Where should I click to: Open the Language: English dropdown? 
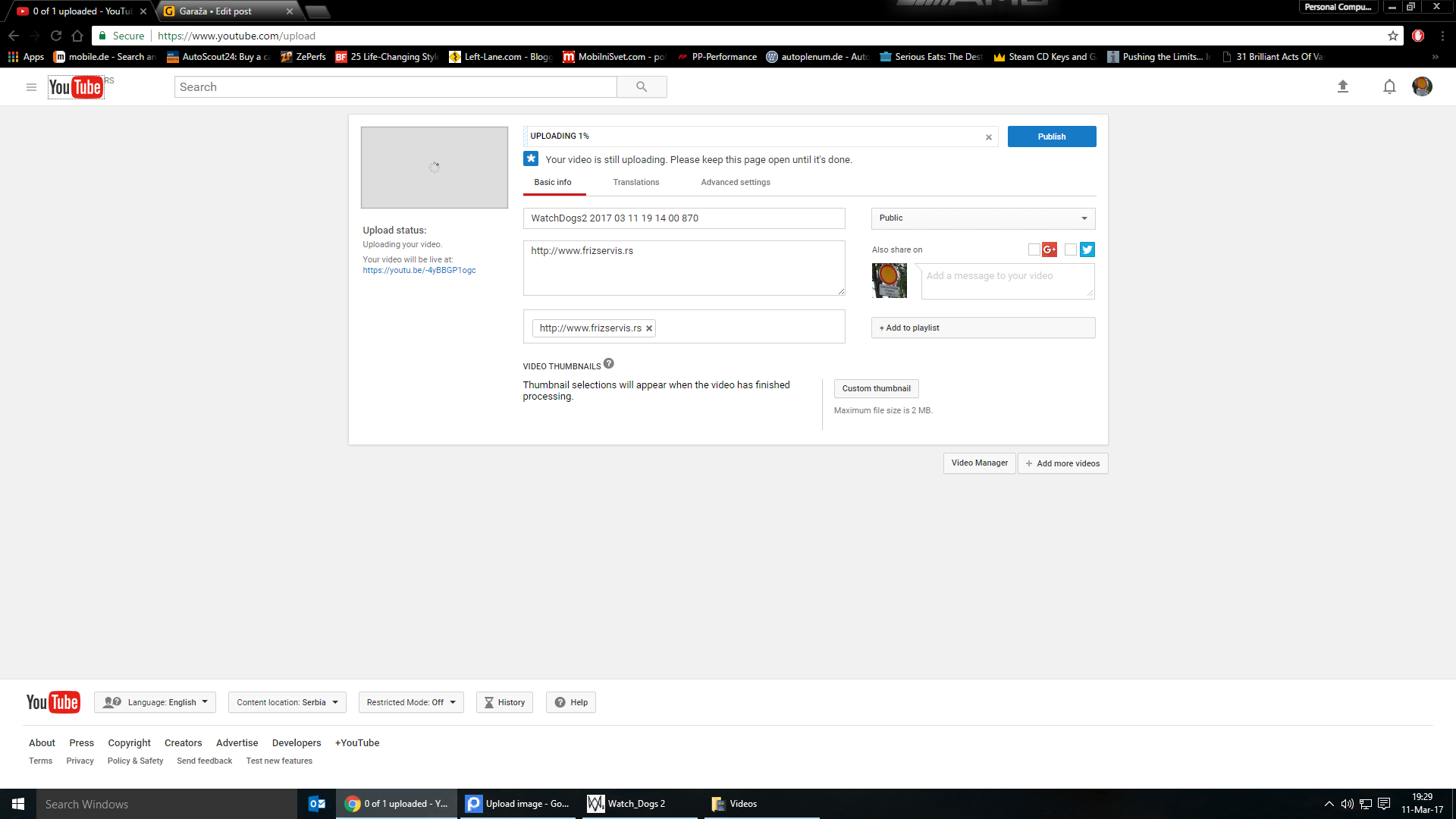[155, 702]
